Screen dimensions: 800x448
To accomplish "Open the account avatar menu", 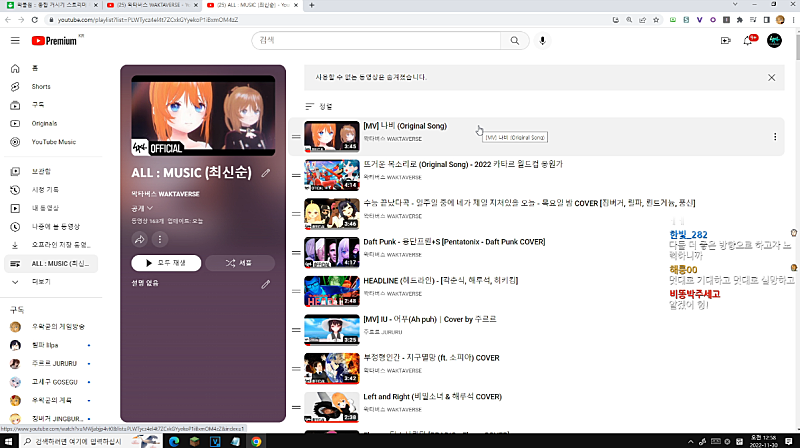I will (x=774, y=41).
